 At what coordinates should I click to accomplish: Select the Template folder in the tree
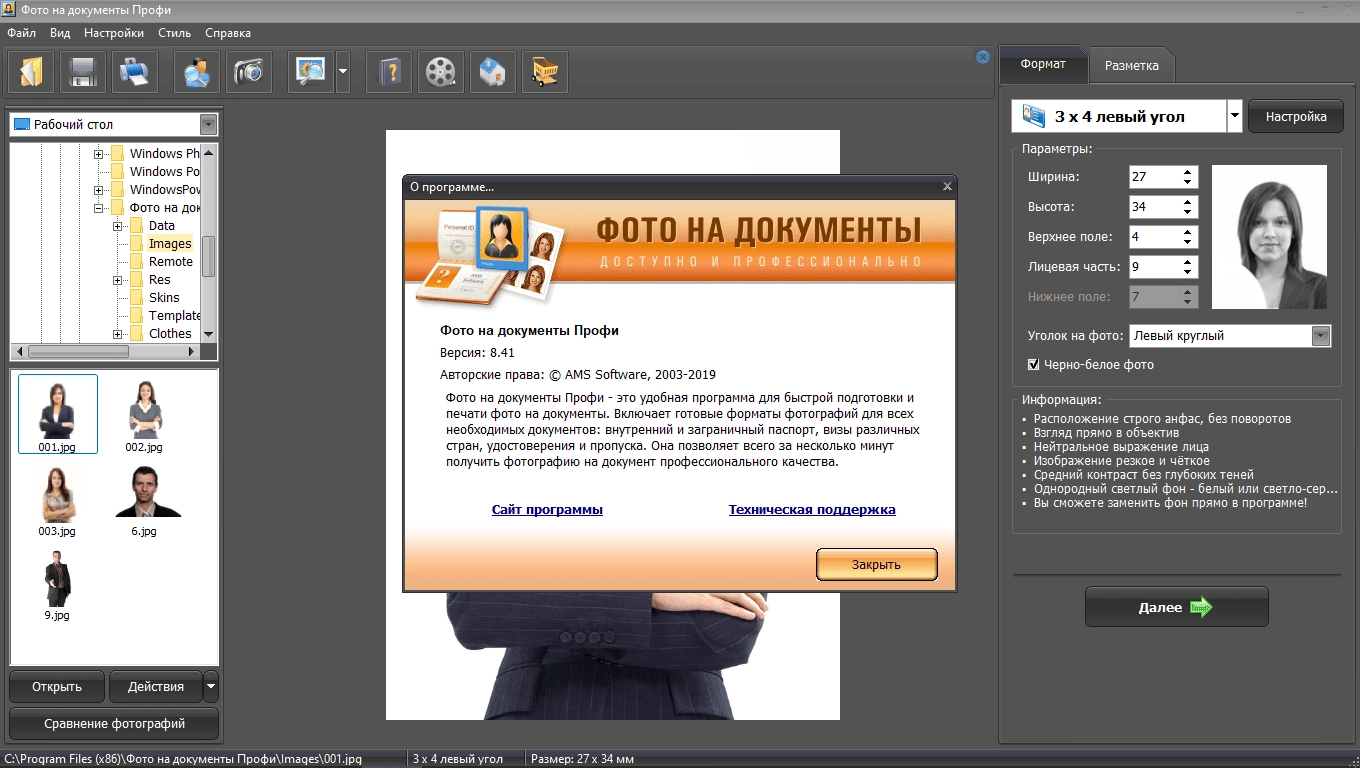174,315
